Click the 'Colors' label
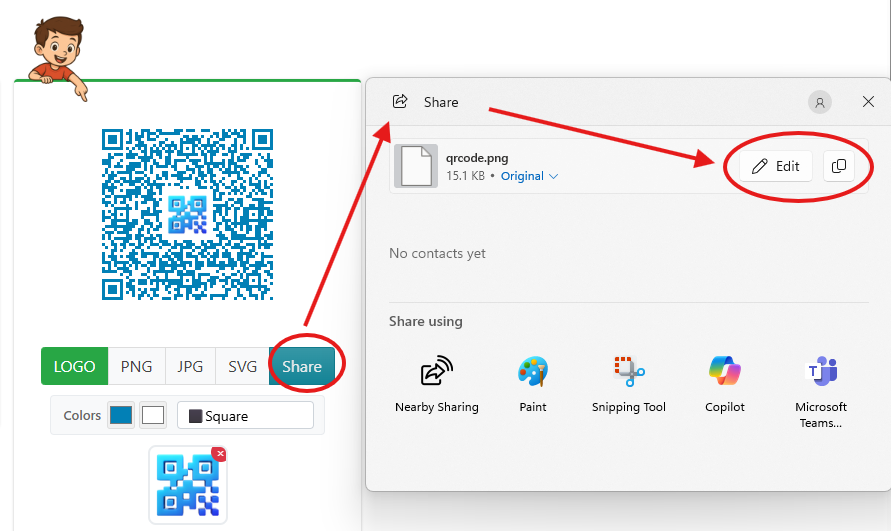Screen dimensions: 891x531 pyautogui.click(x=82, y=416)
